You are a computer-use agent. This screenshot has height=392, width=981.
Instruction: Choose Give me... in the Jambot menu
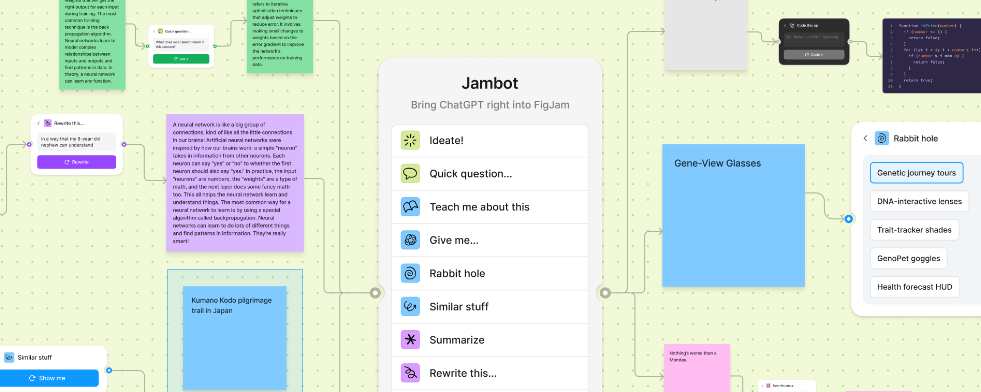coord(490,240)
